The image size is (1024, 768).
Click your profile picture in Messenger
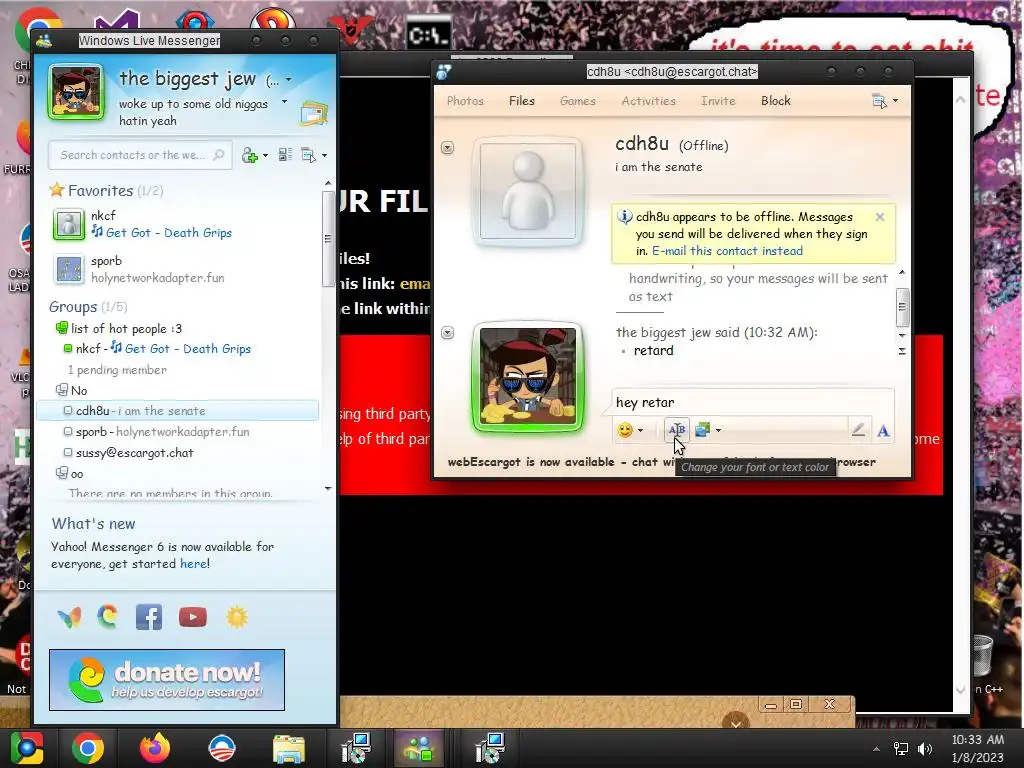pos(76,91)
